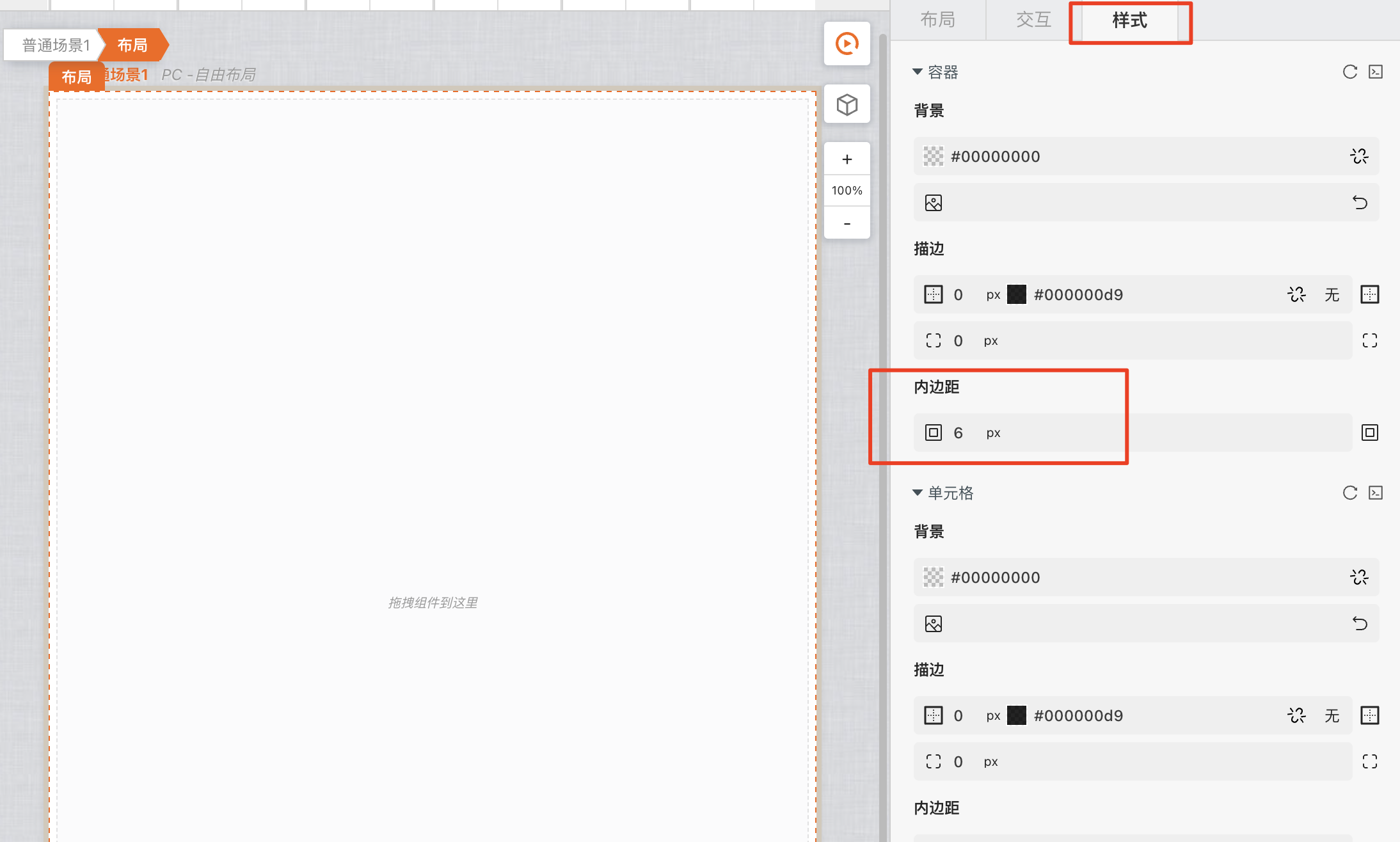Click 单元格 background transparent color swatch
Screen dimensions: 1400x842
point(934,577)
